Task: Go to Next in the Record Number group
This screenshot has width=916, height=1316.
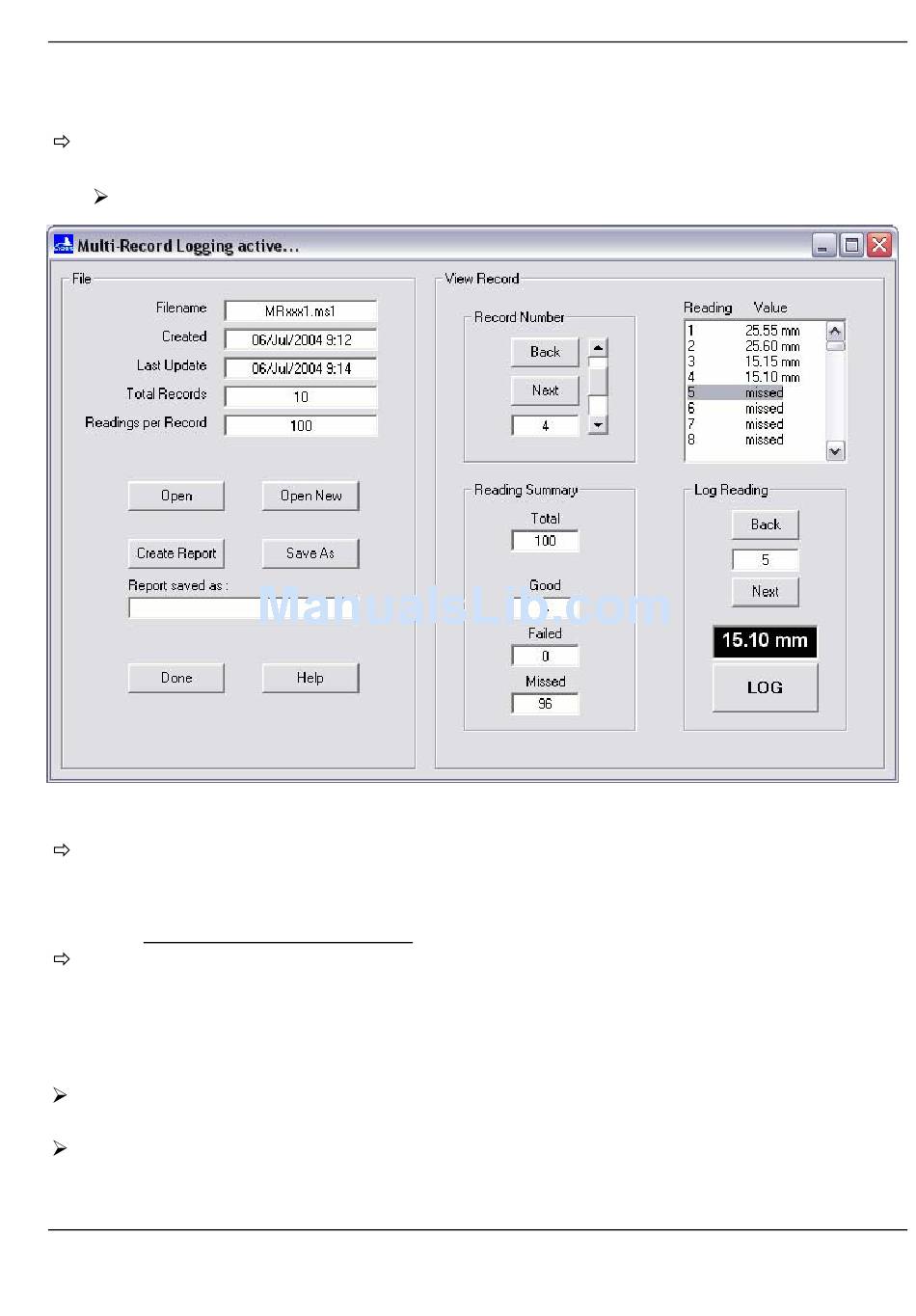Action: click(x=545, y=390)
